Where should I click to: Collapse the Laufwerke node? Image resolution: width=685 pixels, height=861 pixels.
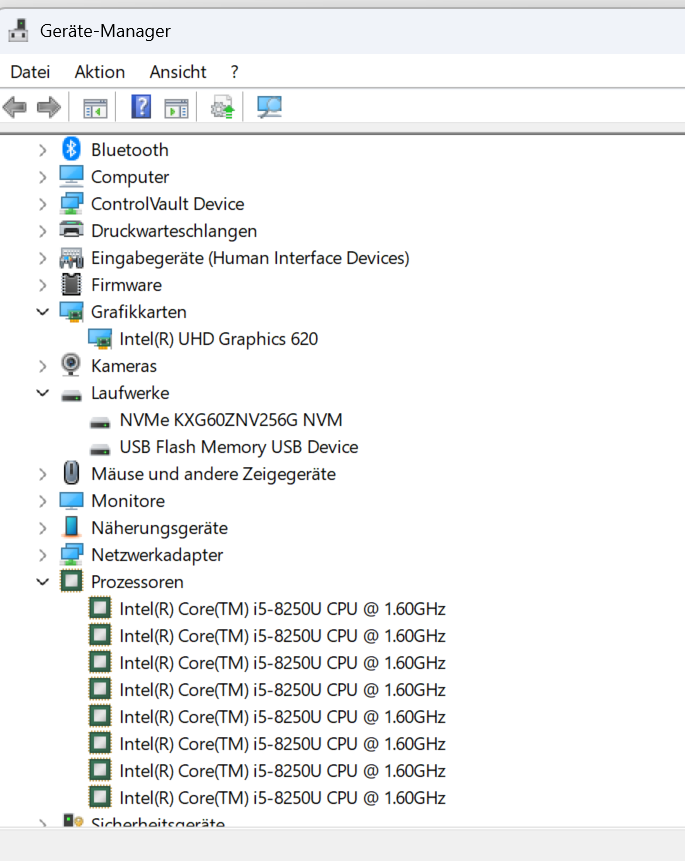[43, 393]
